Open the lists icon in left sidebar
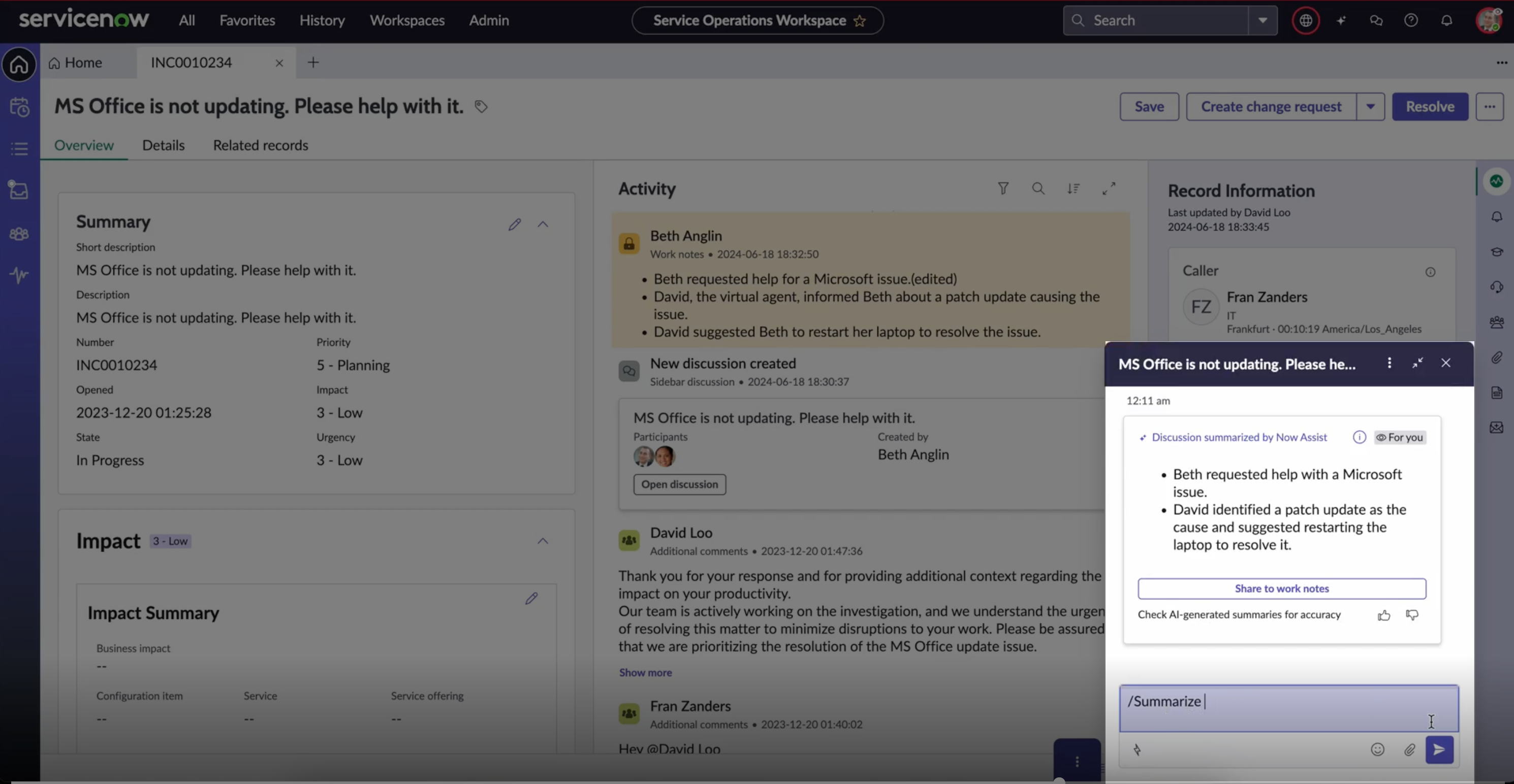1514x784 pixels. click(x=19, y=149)
